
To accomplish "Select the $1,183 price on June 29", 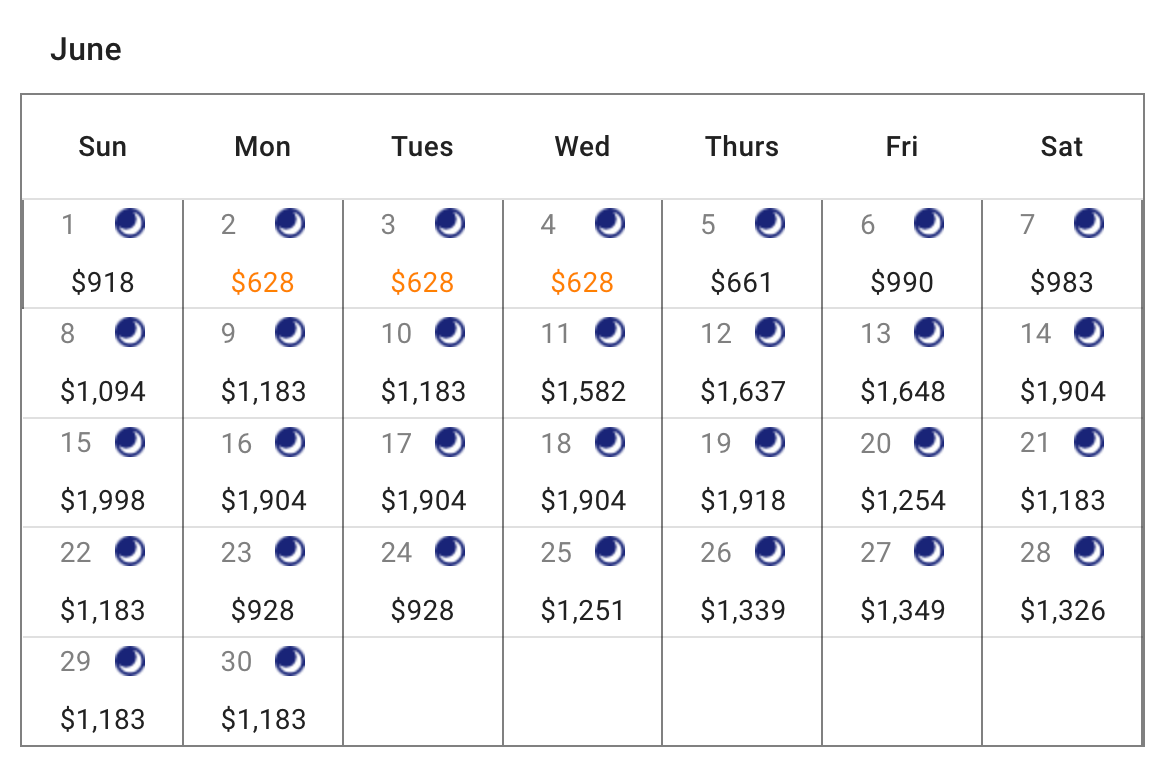I will (x=102, y=719).
